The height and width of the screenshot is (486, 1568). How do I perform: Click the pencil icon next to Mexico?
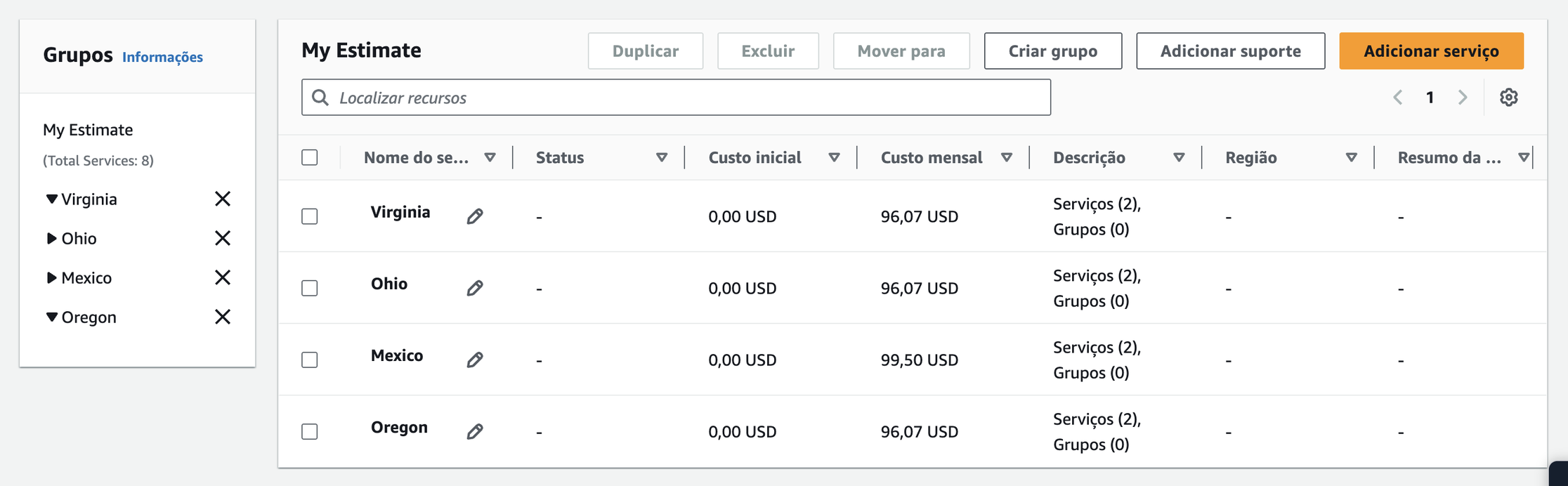tap(475, 360)
